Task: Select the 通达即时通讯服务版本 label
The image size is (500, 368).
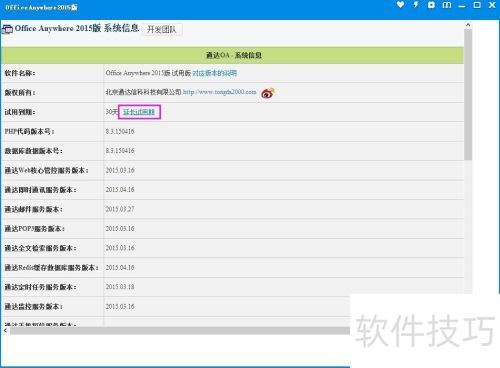Action: 40,190
